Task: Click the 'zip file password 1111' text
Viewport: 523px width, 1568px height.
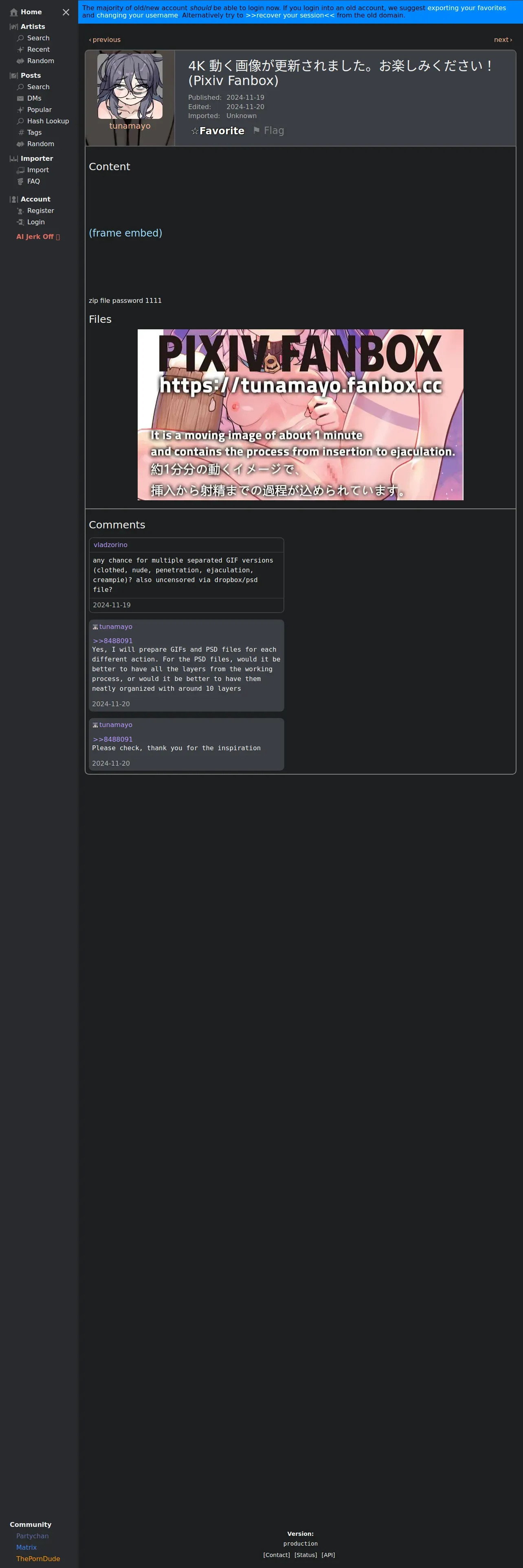Action: click(125, 301)
